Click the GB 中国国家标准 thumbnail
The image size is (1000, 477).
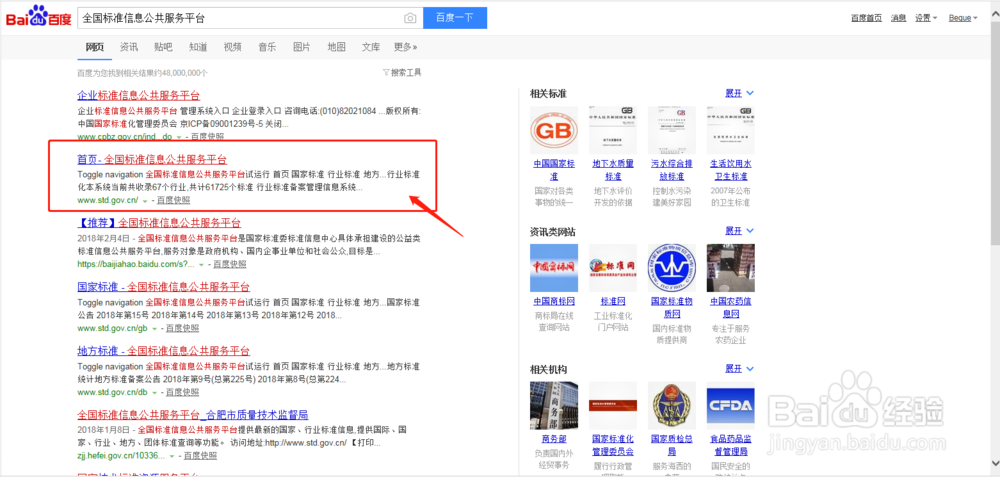tap(554, 130)
